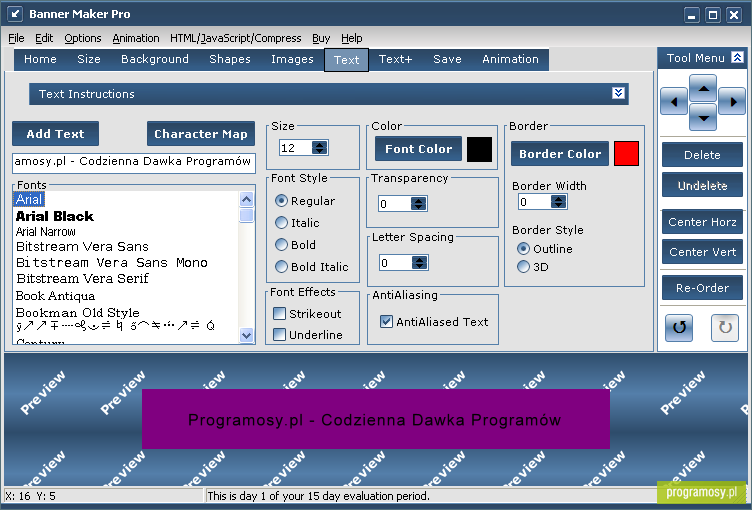Image resolution: width=752 pixels, height=510 pixels.
Task: Select Regular font style
Action: pos(281,201)
